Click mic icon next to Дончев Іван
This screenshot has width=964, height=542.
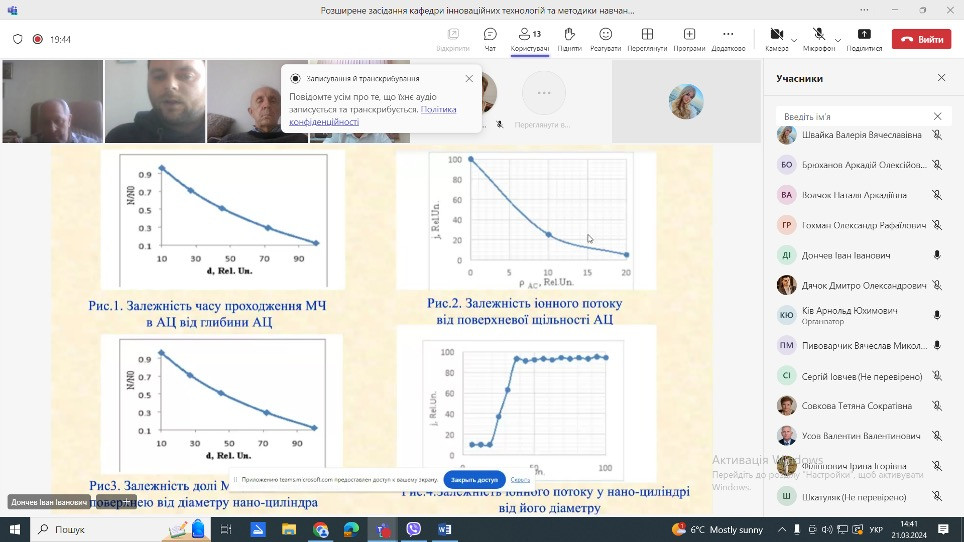937,255
